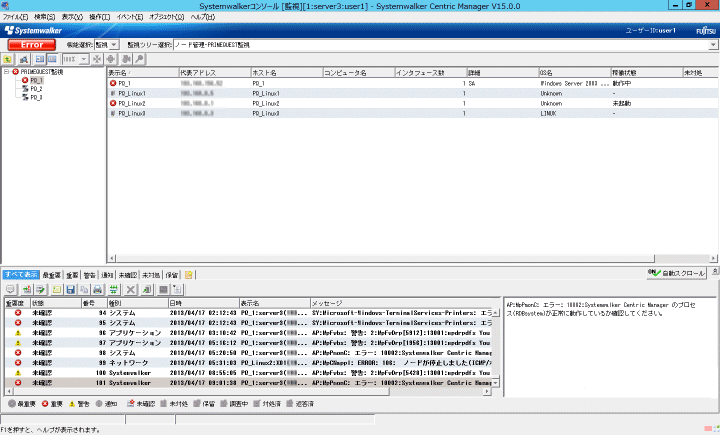The image size is (720, 435).
Task: Switch to map view icon
Action: 40,59
